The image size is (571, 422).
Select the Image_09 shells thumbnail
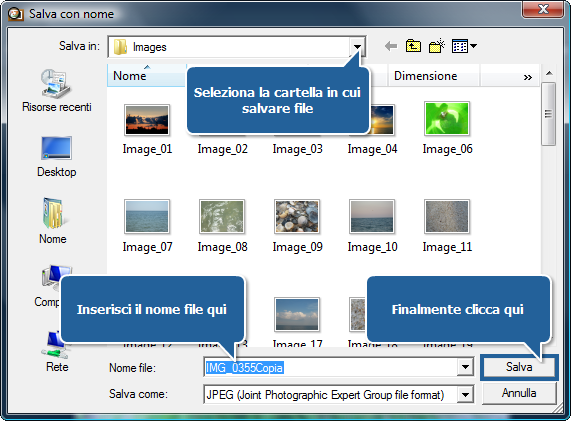point(297,216)
